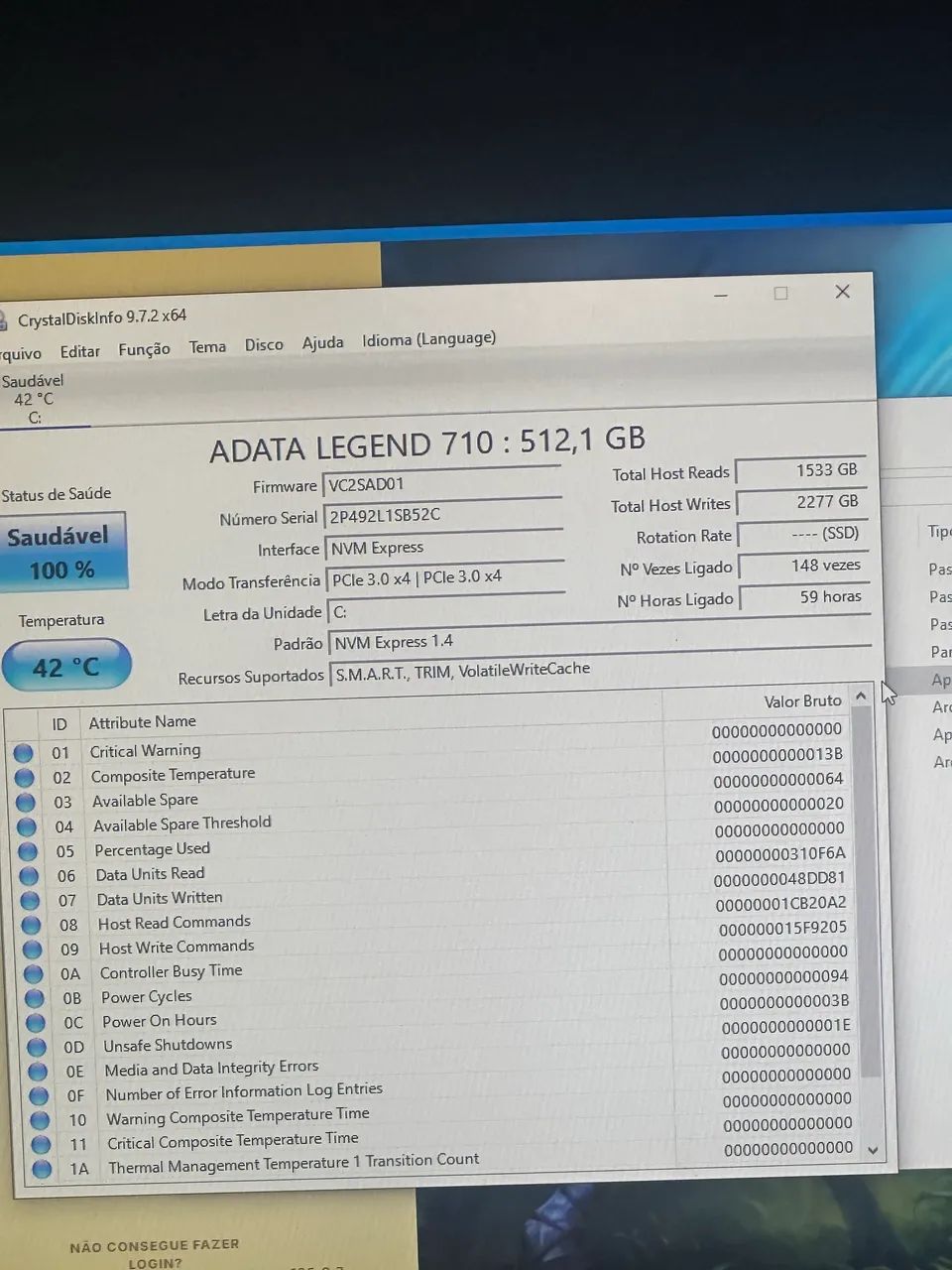Click the power-on count value 148 vezes
Image resolution: width=952 pixels, height=1270 pixels.
pyautogui.click(x=804, y=566)
